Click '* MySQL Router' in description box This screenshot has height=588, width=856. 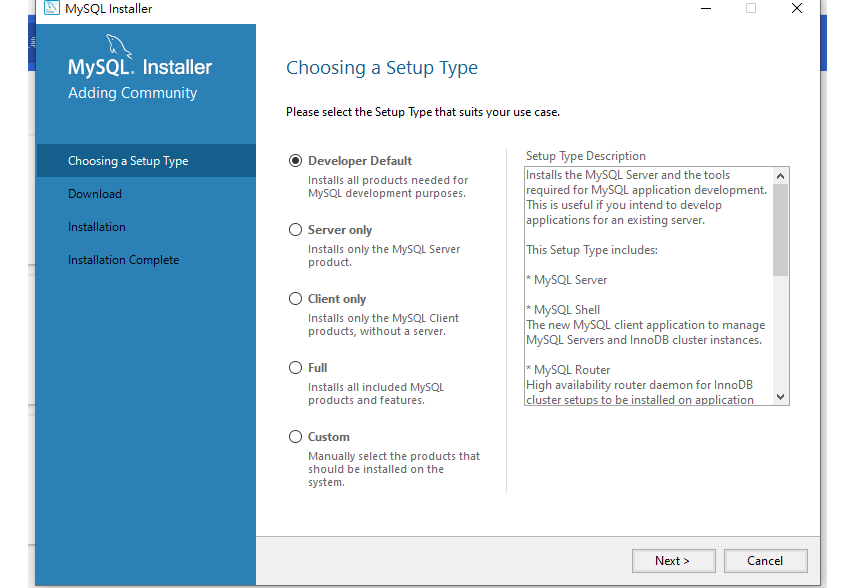[568, 370]
